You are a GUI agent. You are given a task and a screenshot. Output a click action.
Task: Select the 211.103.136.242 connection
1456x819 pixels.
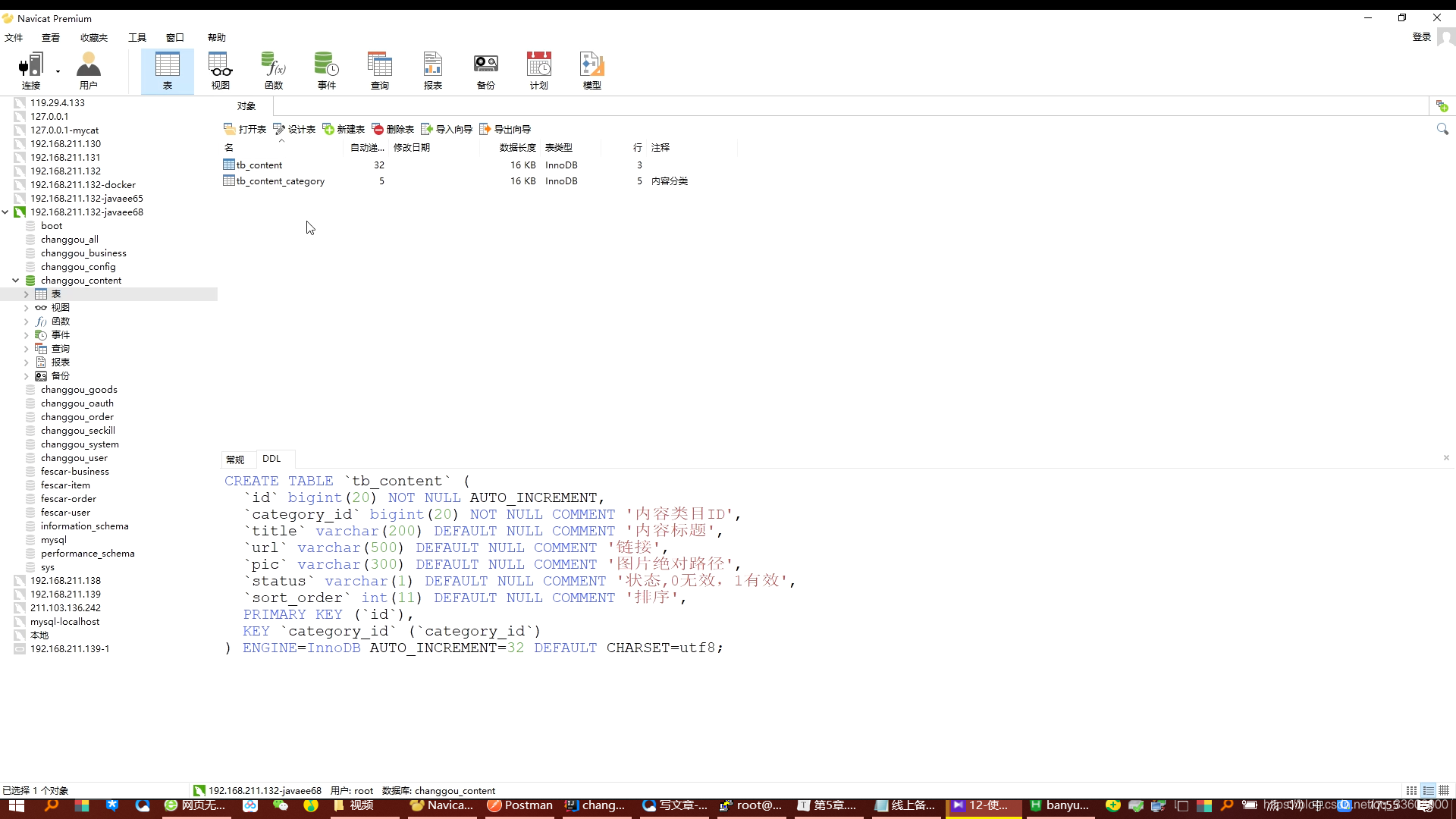65,608
